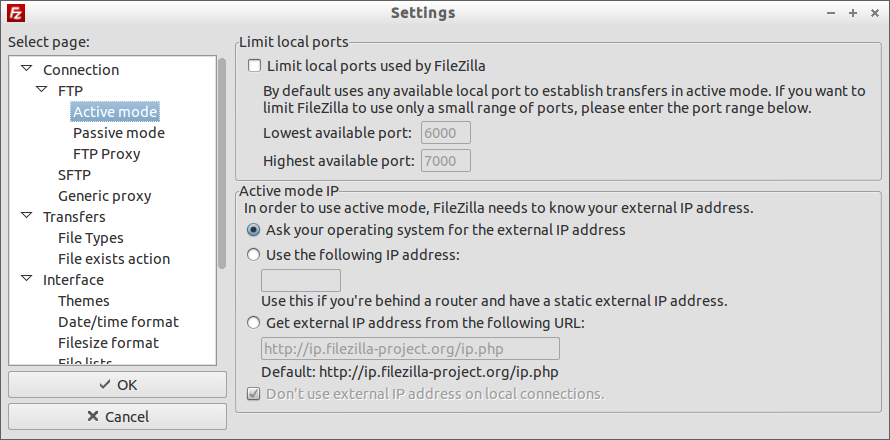
Task: Enable Limit local ports used by FileZilla
Action: tap(254, 66)
